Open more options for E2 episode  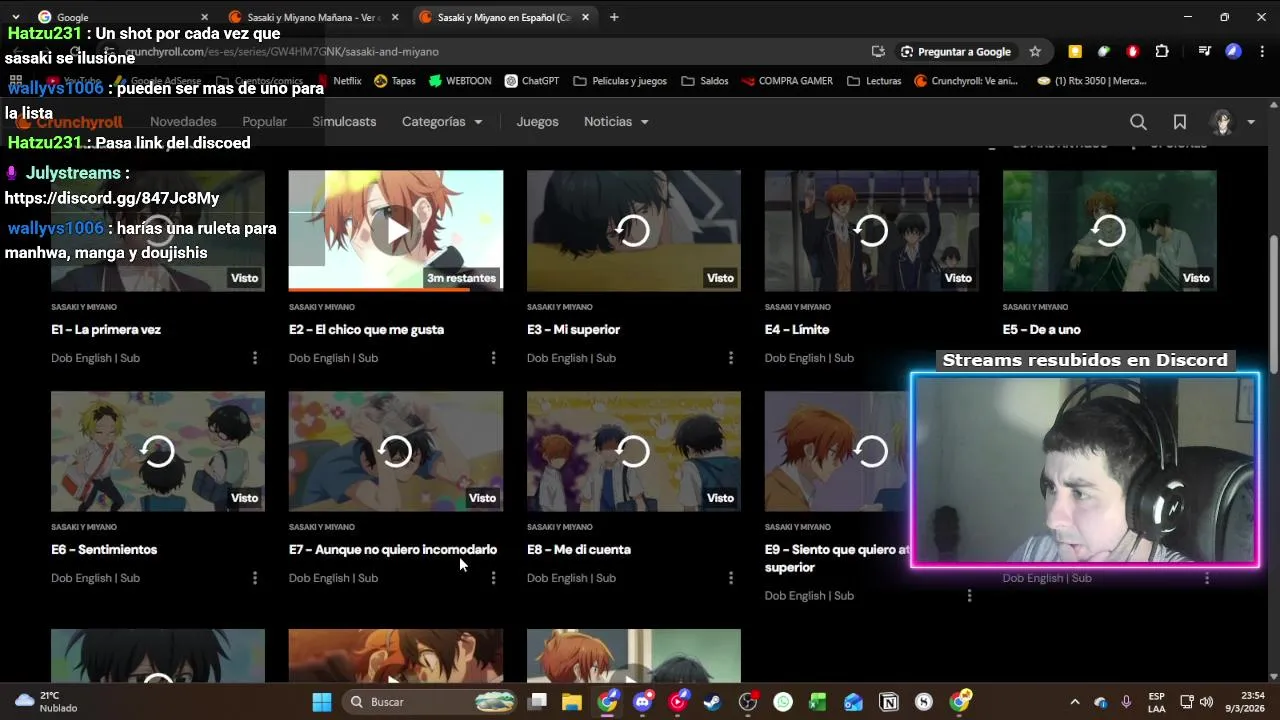tap(493, 358)
